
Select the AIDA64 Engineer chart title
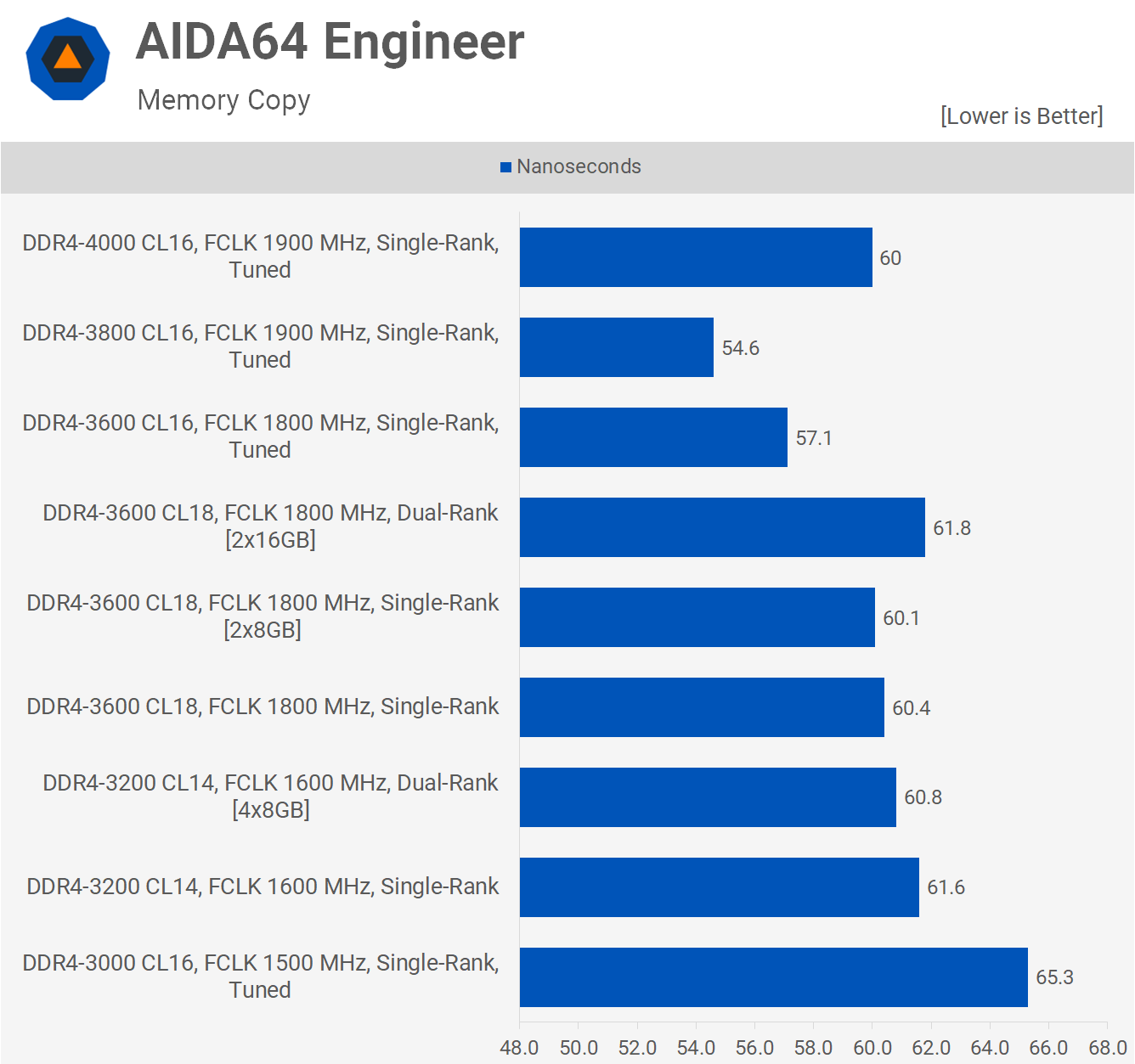pos(330,42)
